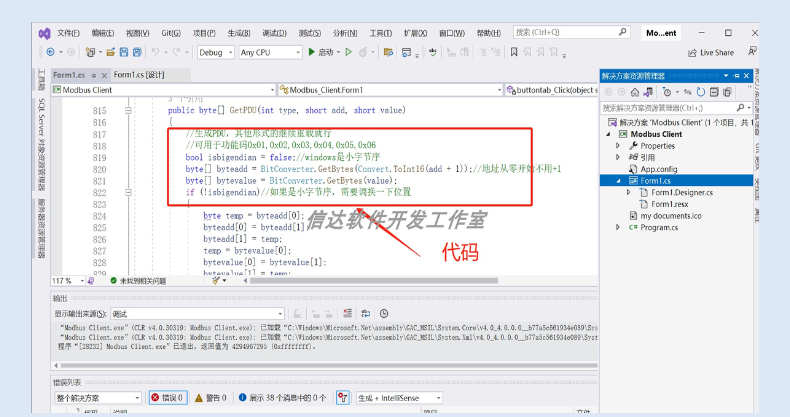Image resolution: width=790 pixels, height=417 pixels.
Task: Close the Form1.cs editor tab
Action: coord(104,76)
